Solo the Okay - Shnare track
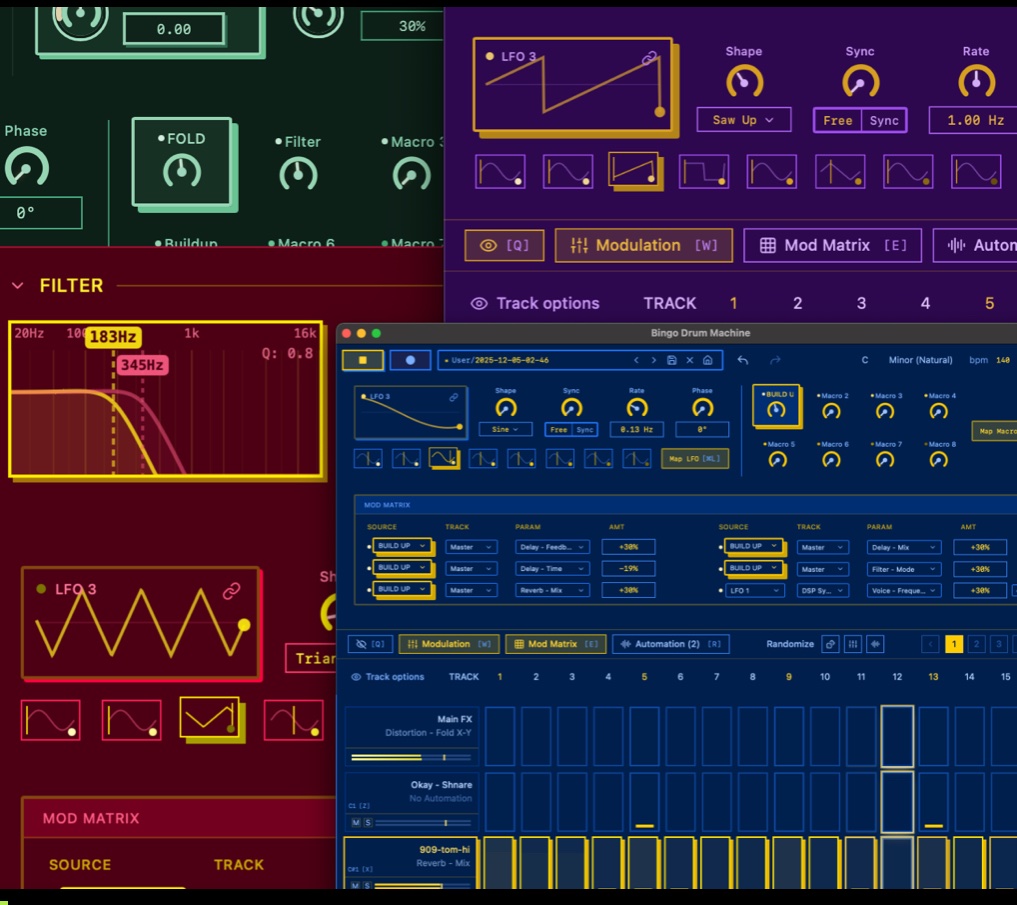The height and width of the screenshot is (905, 1017). (x=368, y=823)
